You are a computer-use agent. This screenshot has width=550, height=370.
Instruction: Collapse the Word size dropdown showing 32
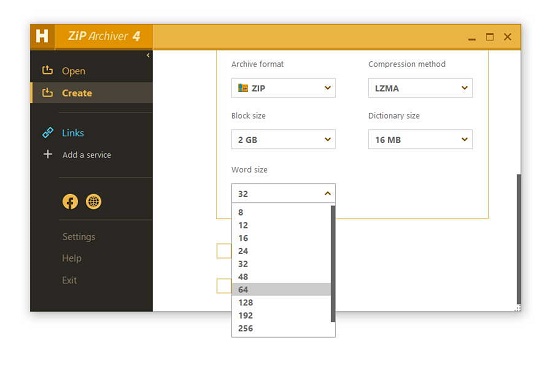[283, 193]
